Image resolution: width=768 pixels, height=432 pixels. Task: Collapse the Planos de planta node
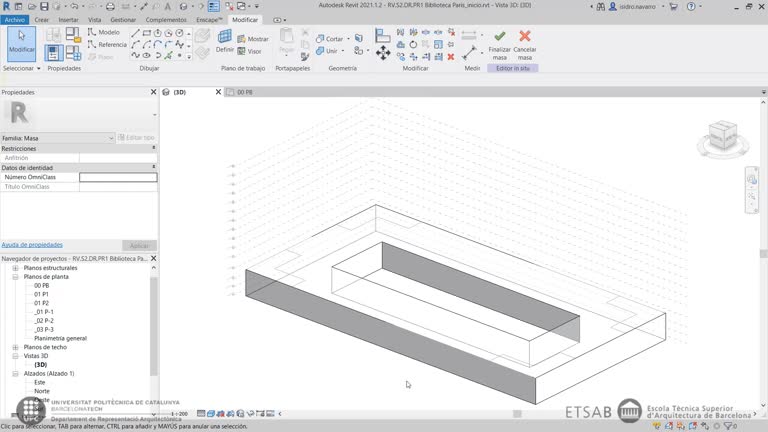click(15, 277)
